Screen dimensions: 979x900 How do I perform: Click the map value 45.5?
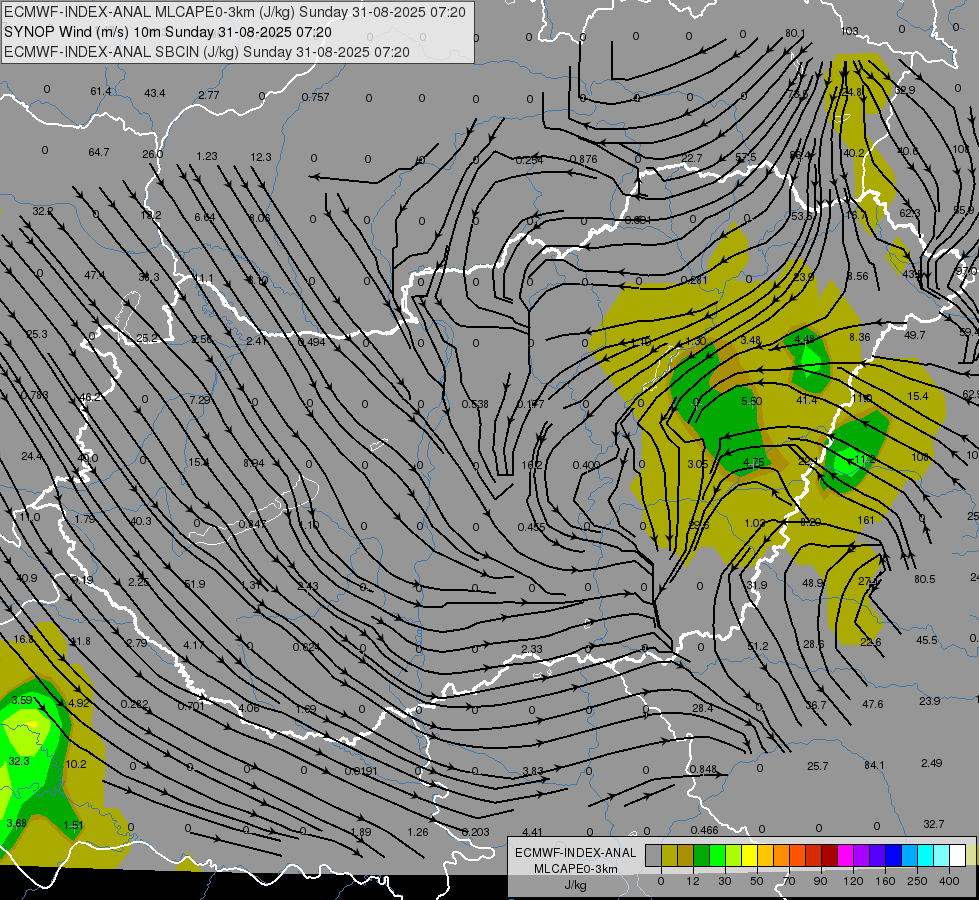click(x=927, y=640)
